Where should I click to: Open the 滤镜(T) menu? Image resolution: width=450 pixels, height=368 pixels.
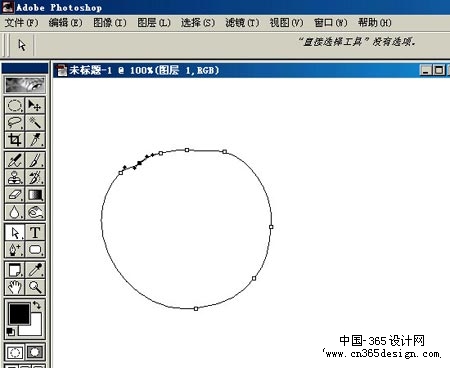[242, 23]
